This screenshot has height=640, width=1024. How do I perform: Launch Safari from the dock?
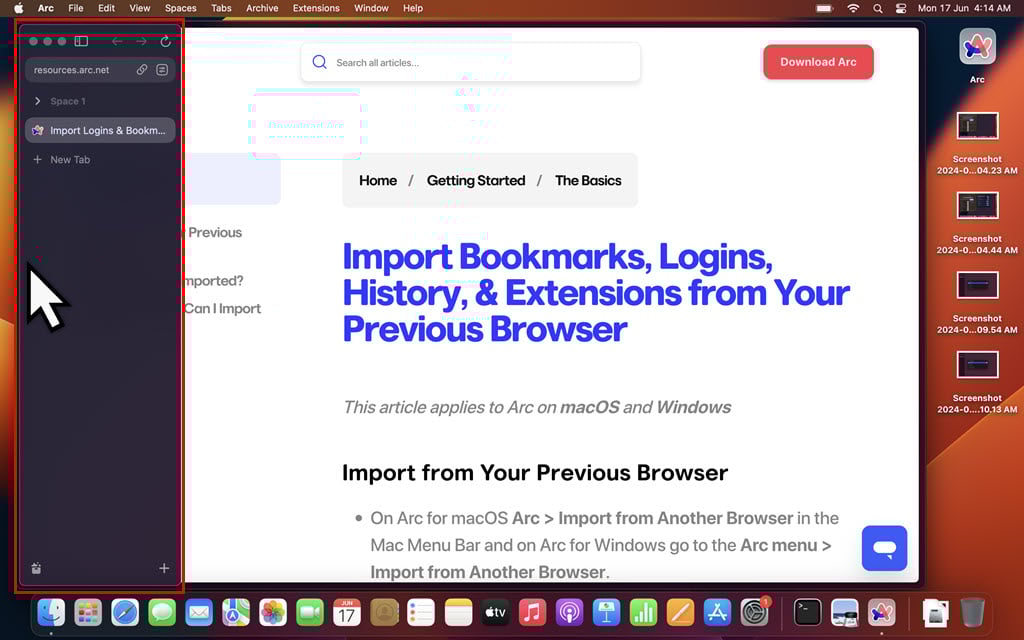click(x=125, y=613)
